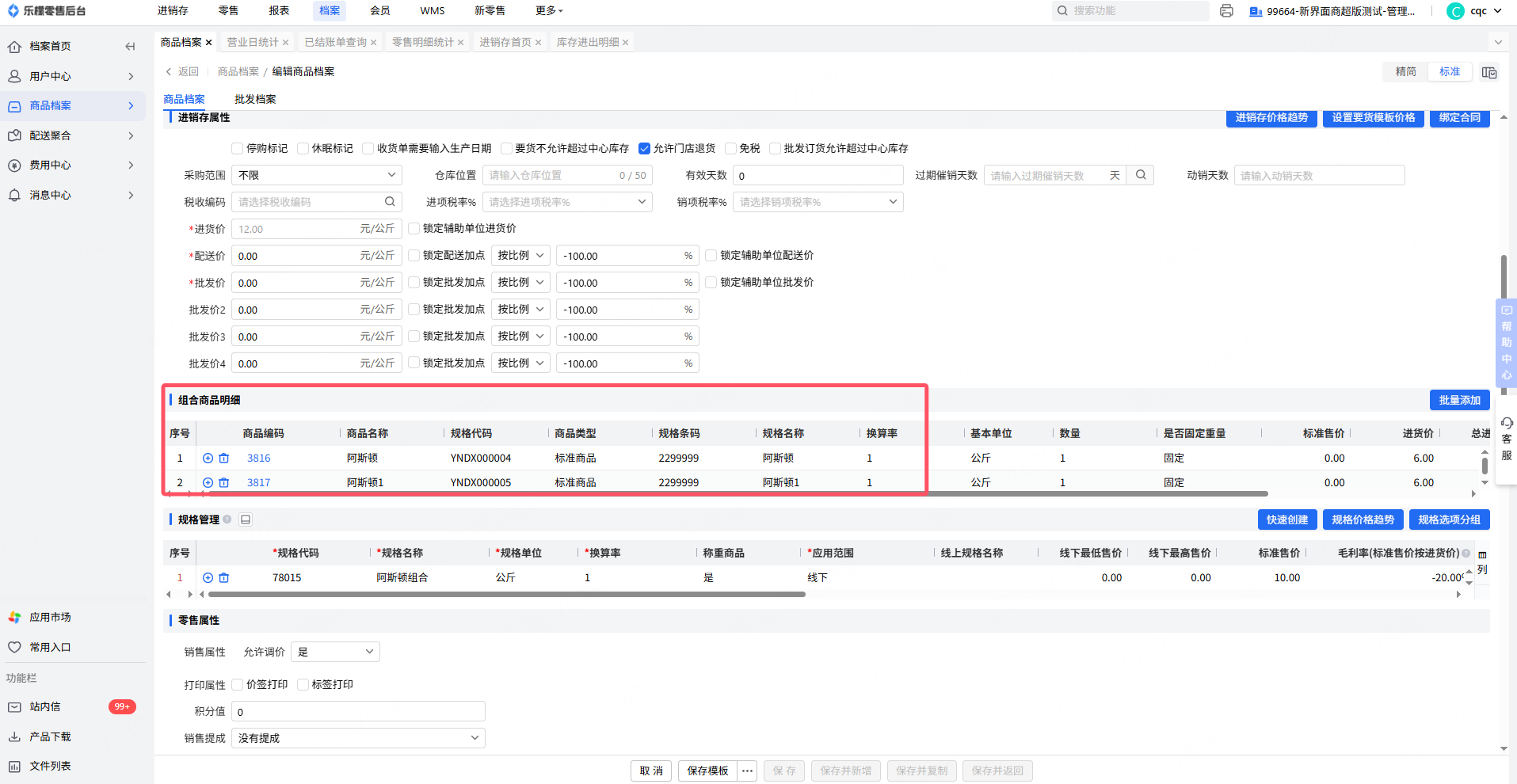This screenshot has width=1517, height=784.
Task: Uncheck 允许门店退货
Action: (x=645, y=149)
